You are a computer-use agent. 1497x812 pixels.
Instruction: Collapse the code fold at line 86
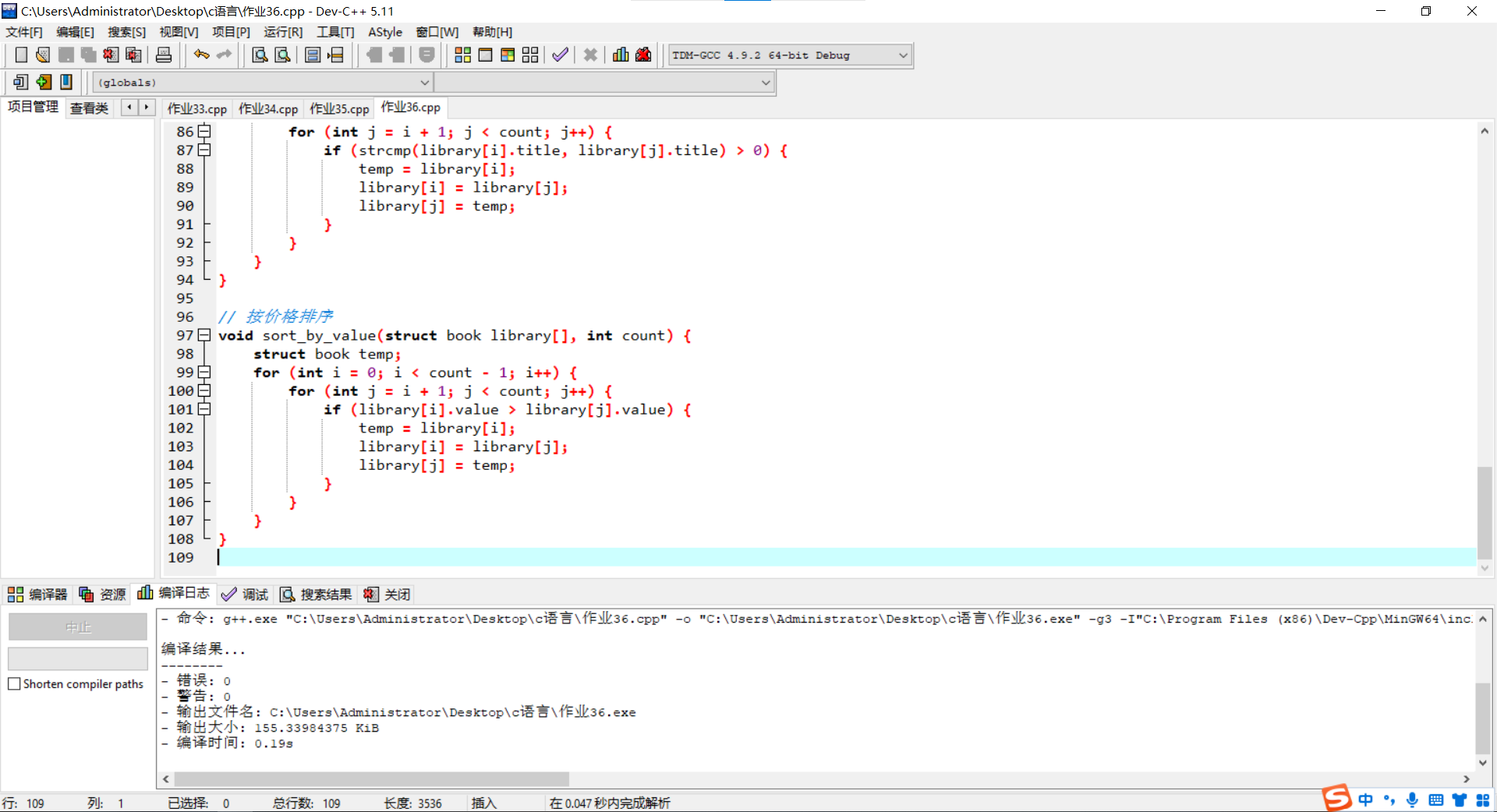coord(204,132)
